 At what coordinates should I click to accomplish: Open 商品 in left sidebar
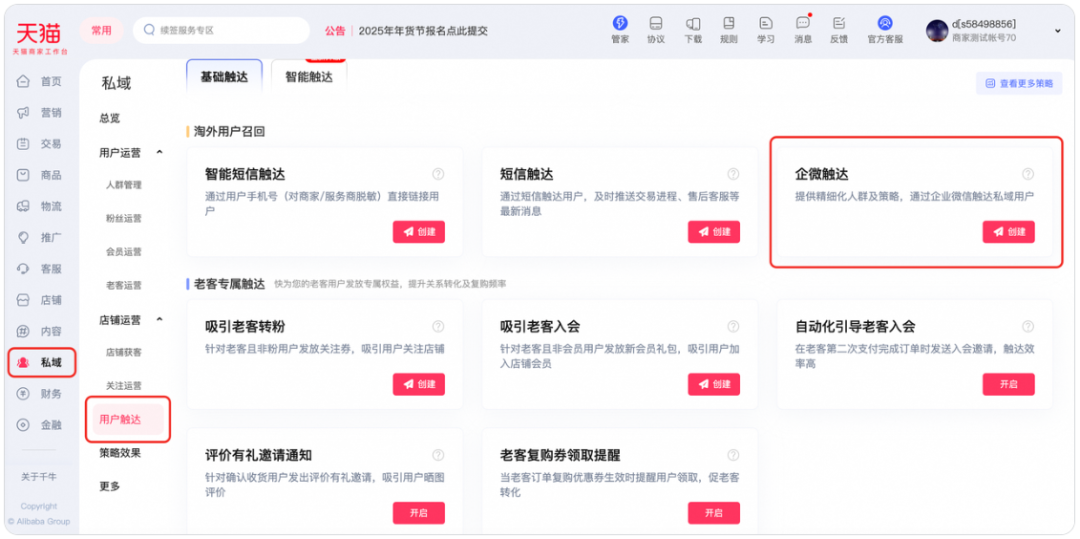[39, 175]
